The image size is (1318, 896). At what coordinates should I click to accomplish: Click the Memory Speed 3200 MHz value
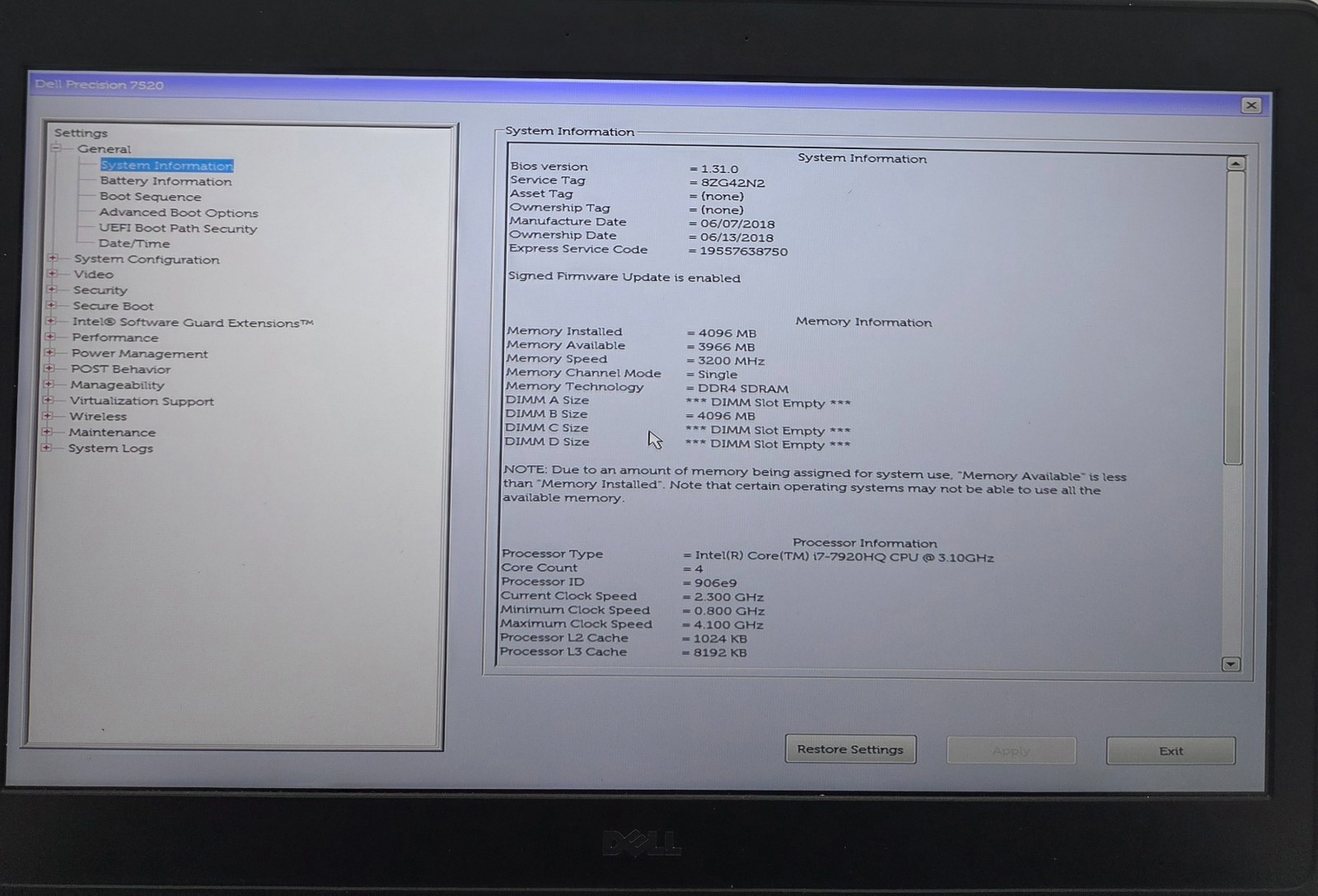point(731,361)
